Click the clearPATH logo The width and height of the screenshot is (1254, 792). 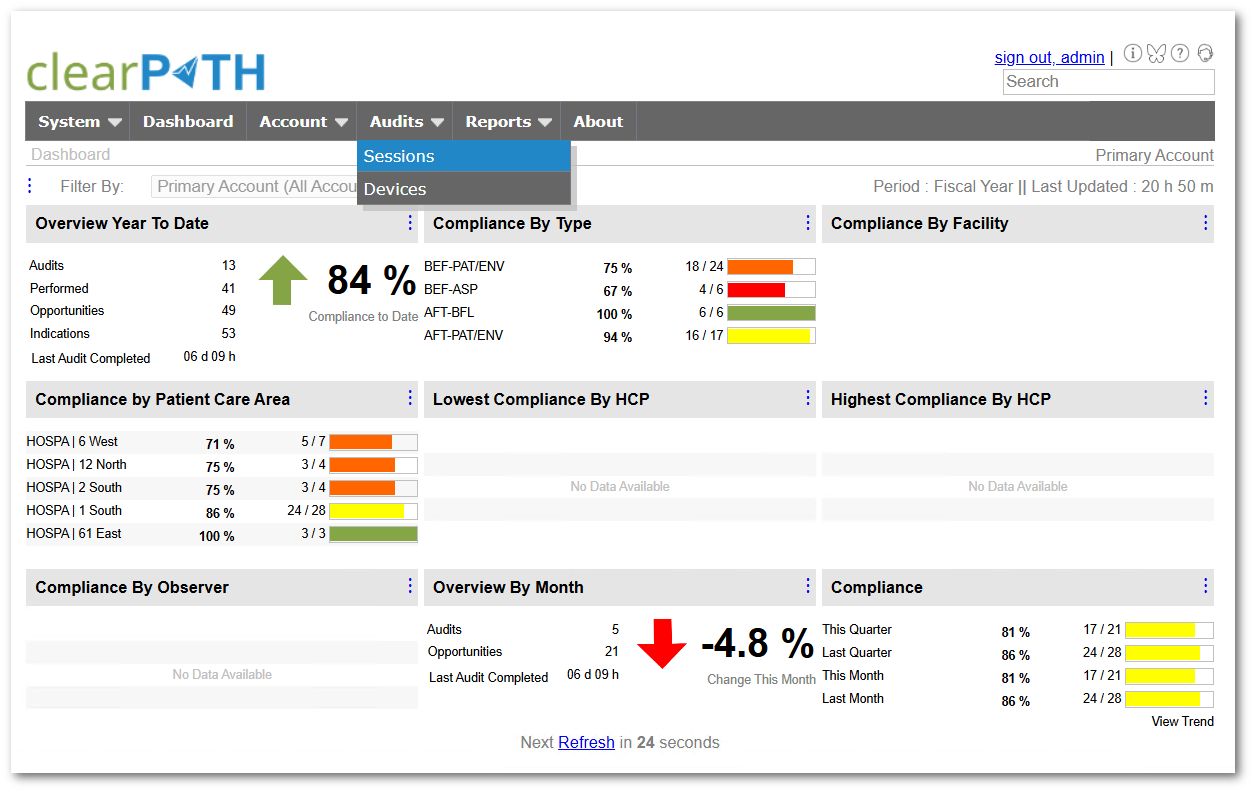146,72
